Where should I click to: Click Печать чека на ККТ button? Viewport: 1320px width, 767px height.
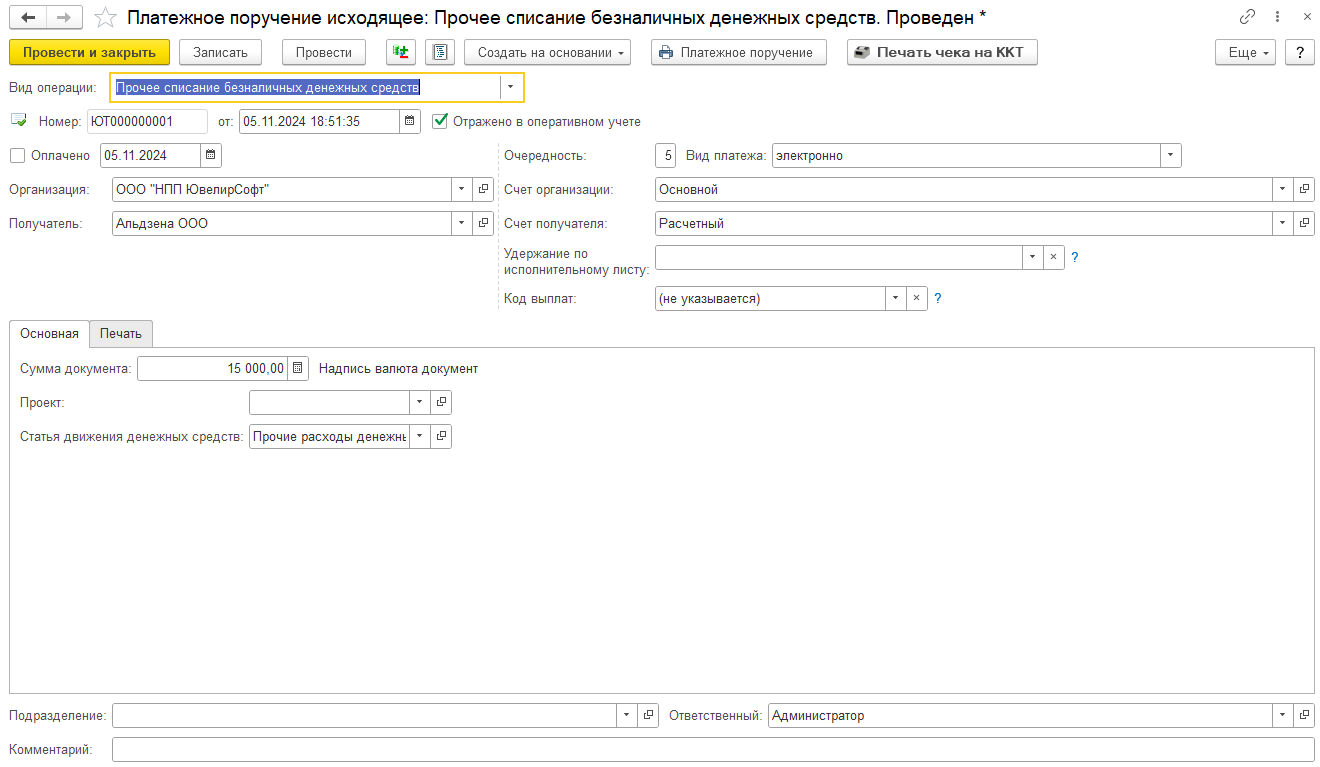coord(942,52)
